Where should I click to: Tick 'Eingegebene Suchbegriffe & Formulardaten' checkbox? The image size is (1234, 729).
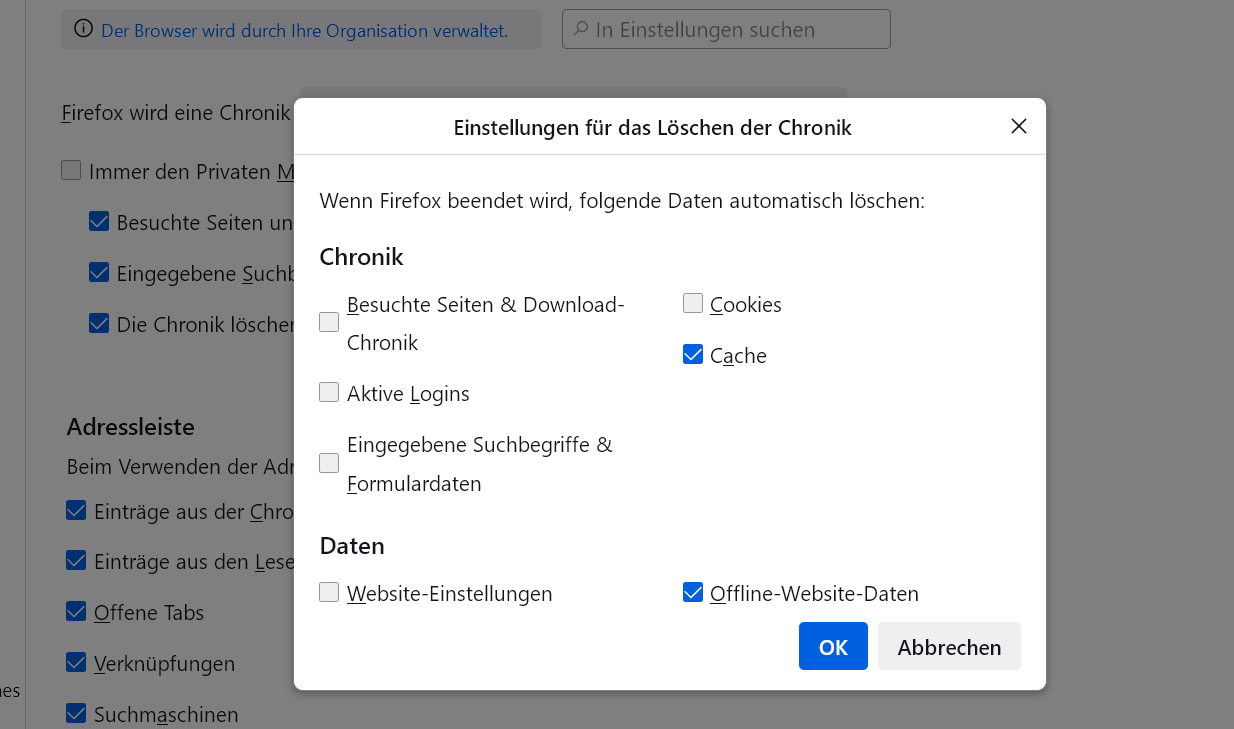tap(329, 463)
